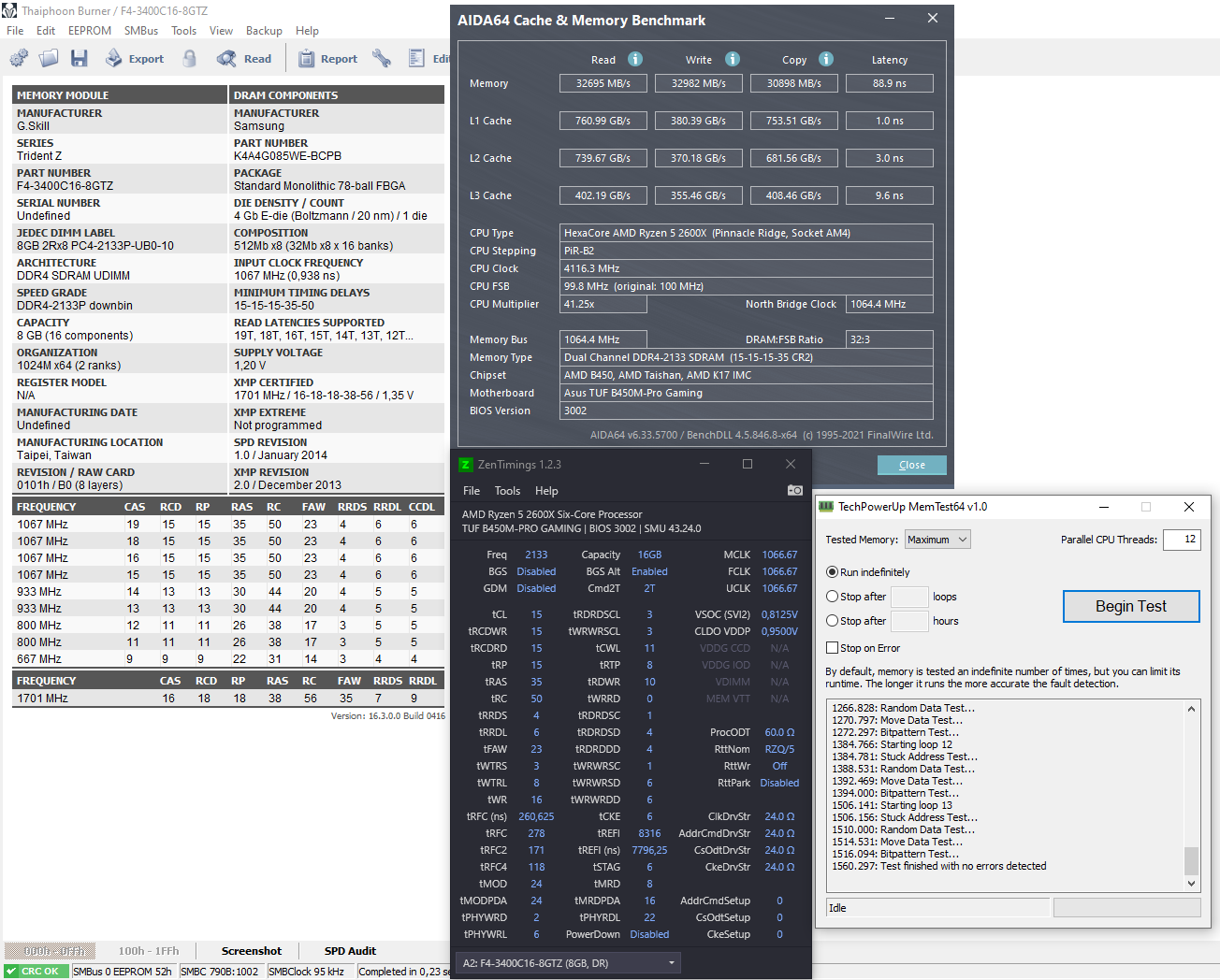Click the Memory Read value 32695 MB/s
Image resolution: width=1220 pixels, height=980 pixels.
tap(603, 83)
